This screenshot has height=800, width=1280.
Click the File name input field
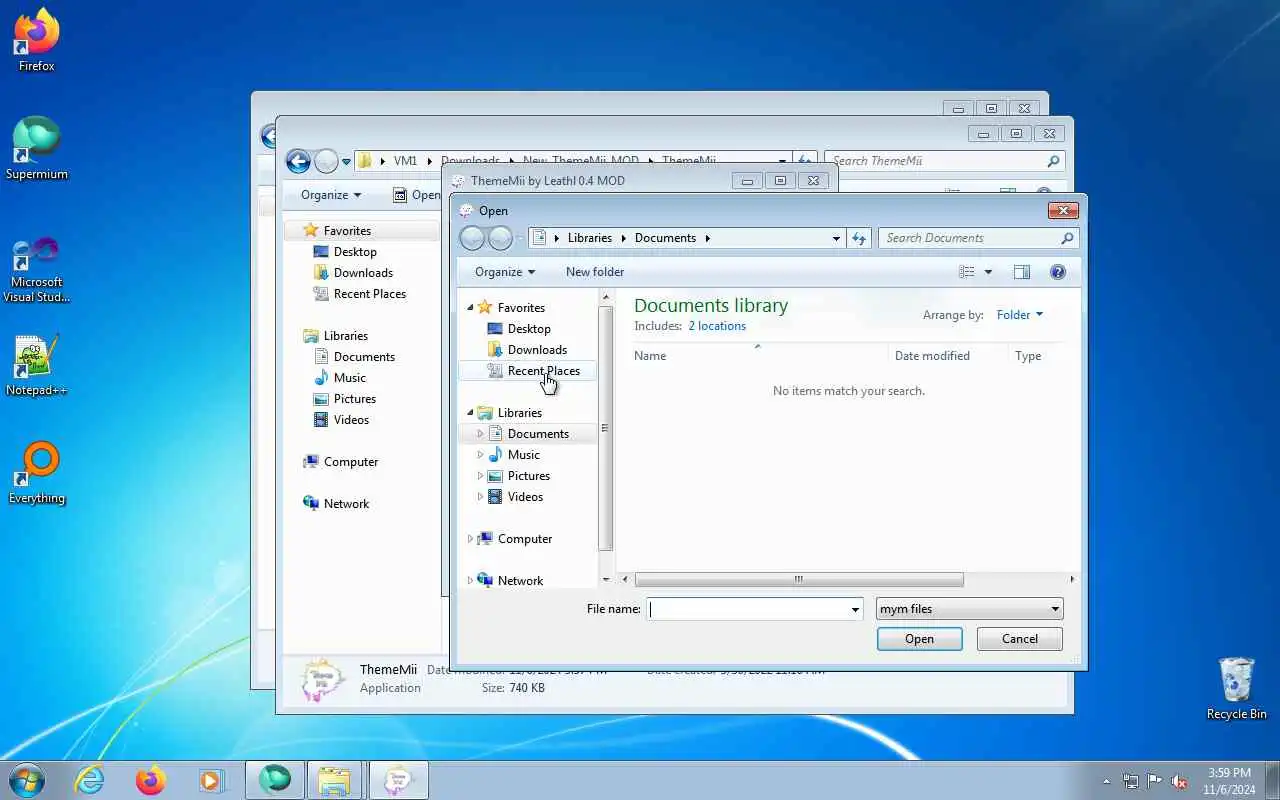tap(747, 609)
